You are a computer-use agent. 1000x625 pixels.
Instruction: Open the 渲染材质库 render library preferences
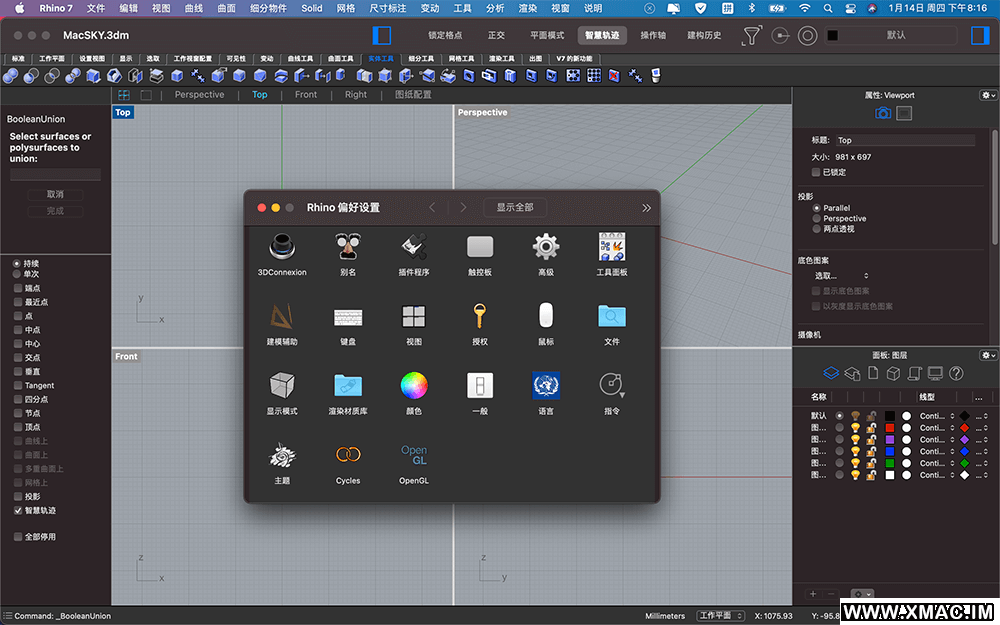(x=348, y=393)
